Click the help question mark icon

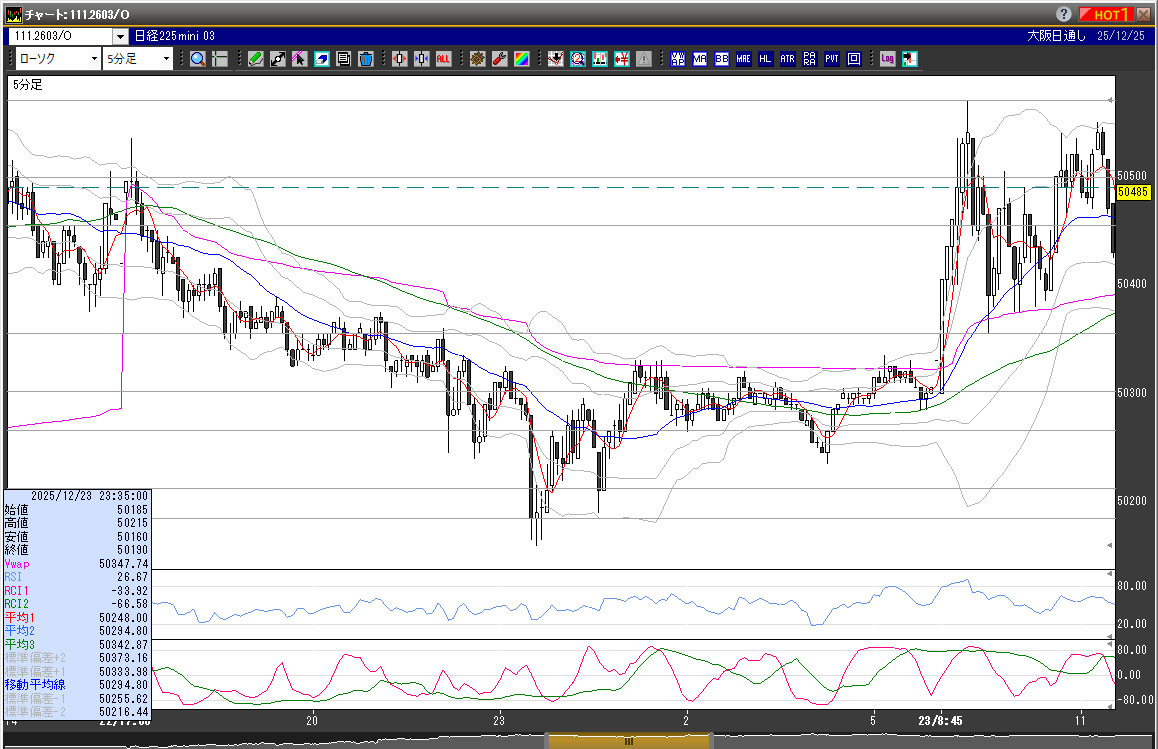(1064, 14)
